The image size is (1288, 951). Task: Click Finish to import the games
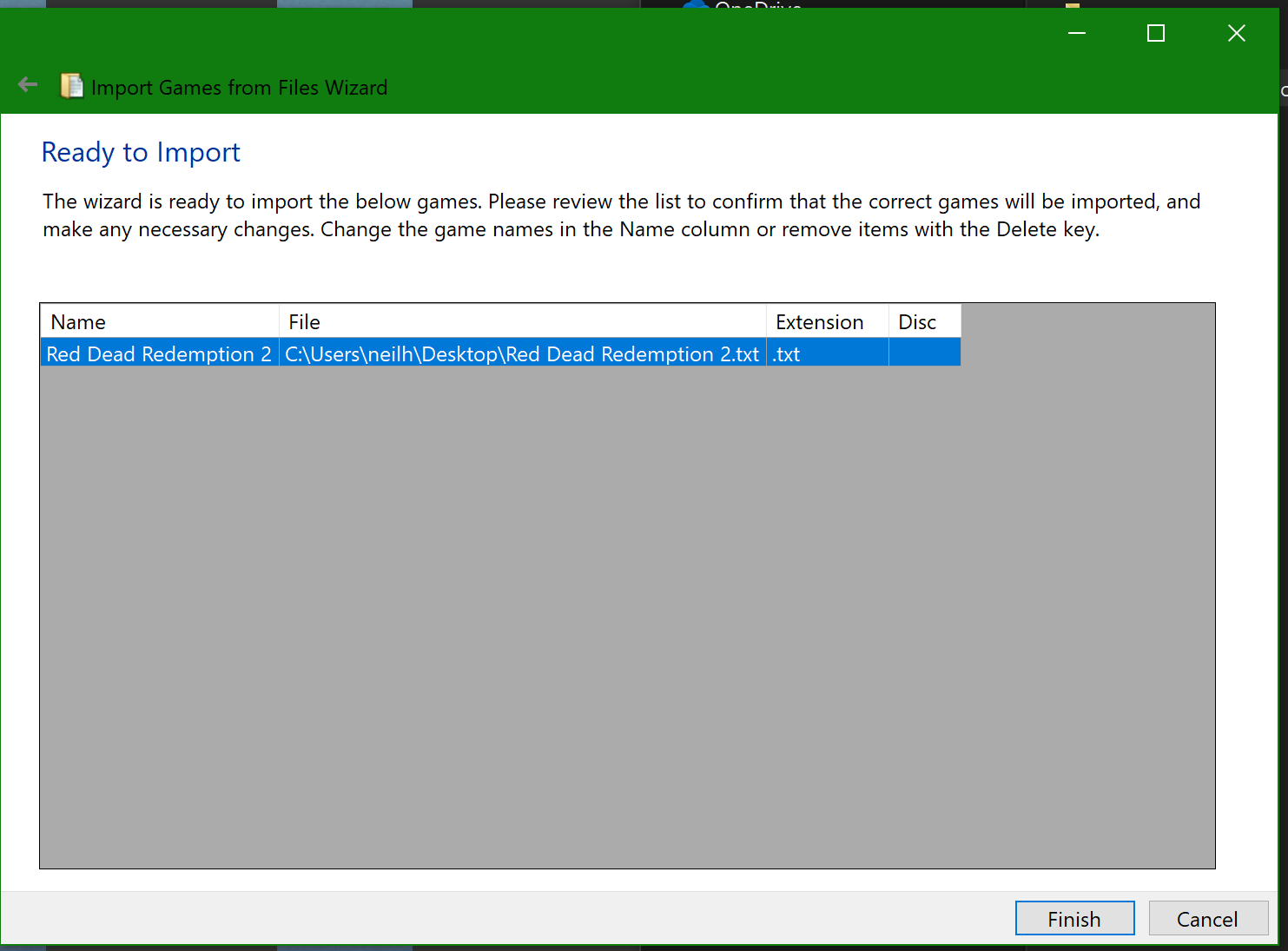tap(1074, 919)
